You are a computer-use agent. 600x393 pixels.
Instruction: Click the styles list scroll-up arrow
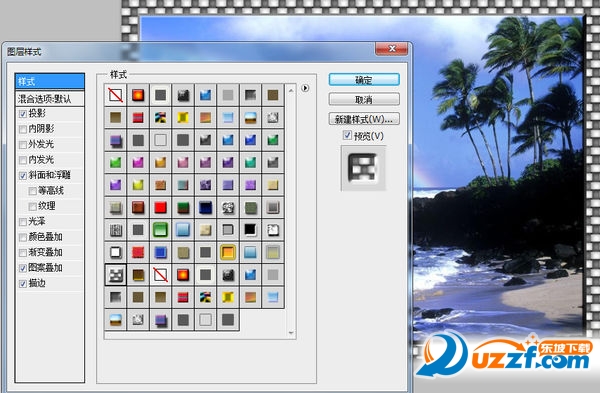coord(291,91)
